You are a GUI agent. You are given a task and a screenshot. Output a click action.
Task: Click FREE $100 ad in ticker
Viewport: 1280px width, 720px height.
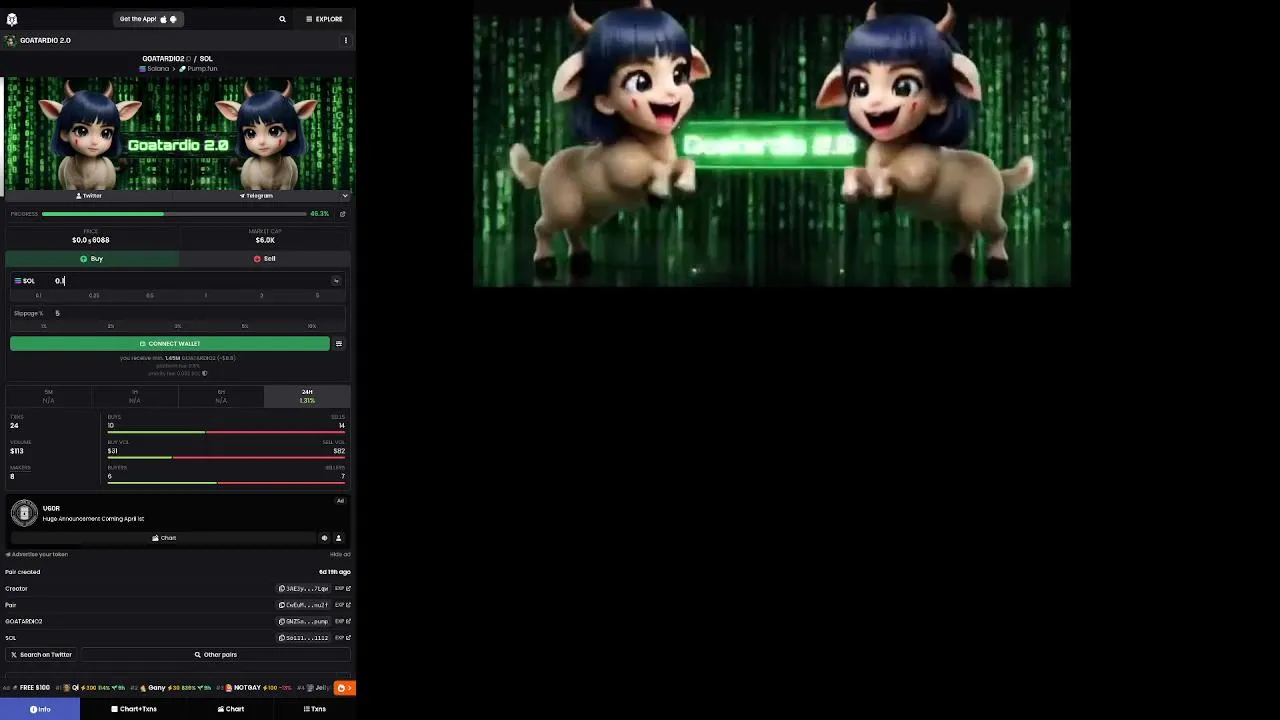click(29, 688)
